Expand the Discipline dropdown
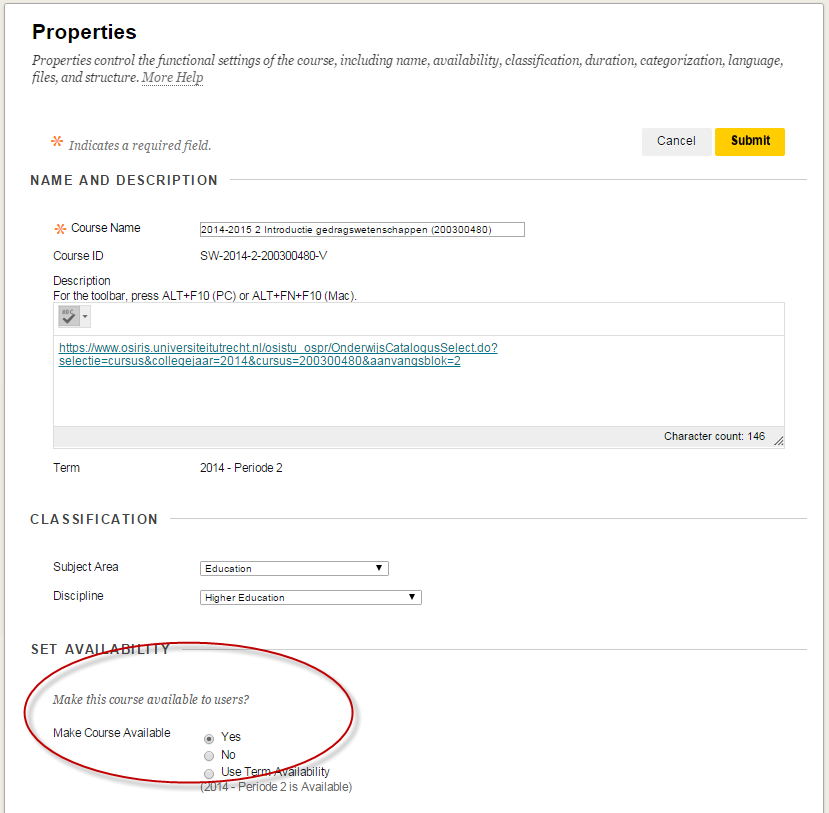The image size is (829, 813). [311, 597]
